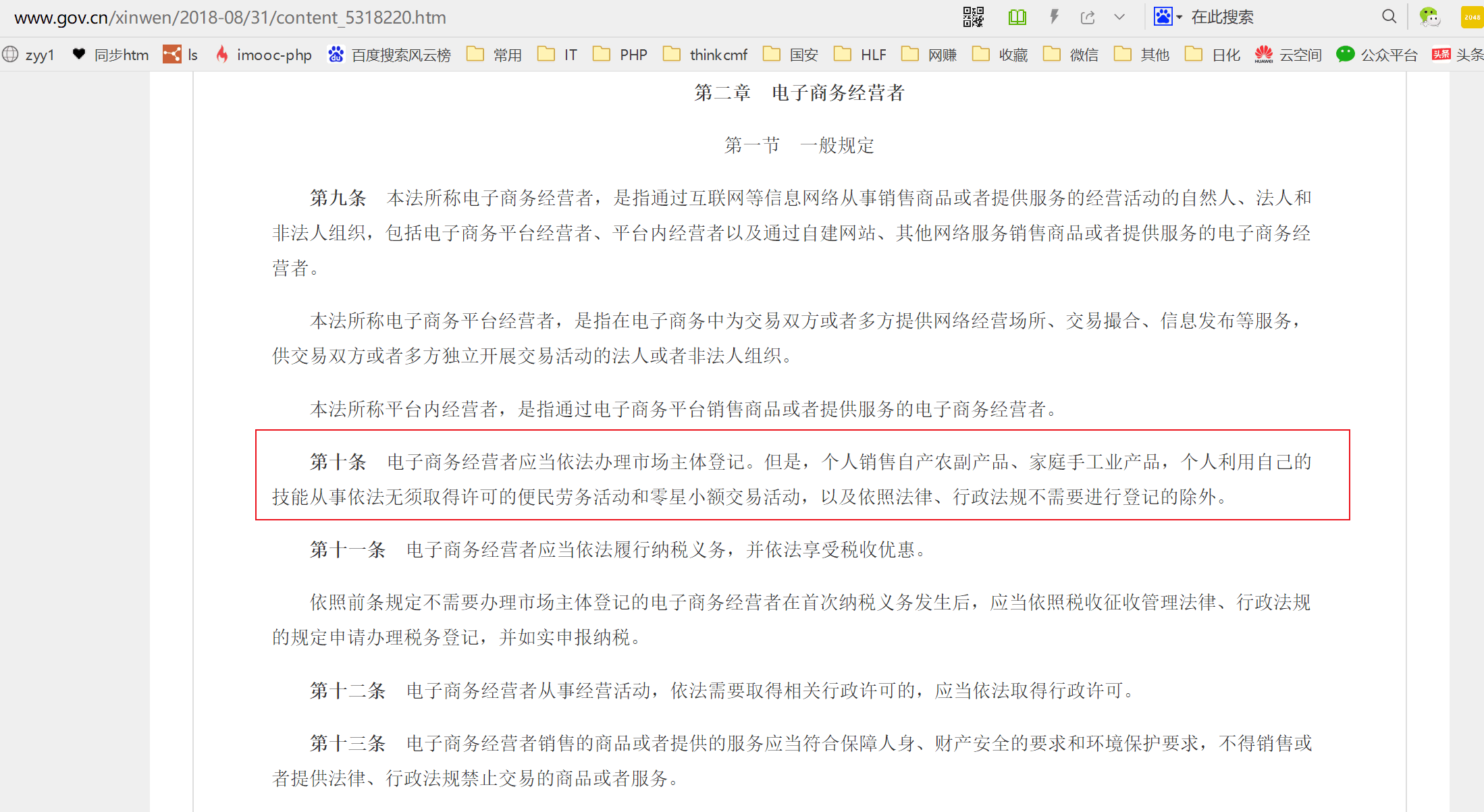Image resolution: width=1484 pixels, height=812 pixels.
Task: Click the lightning bolt speed mode icon
Action: click(x=1054, y=17)
